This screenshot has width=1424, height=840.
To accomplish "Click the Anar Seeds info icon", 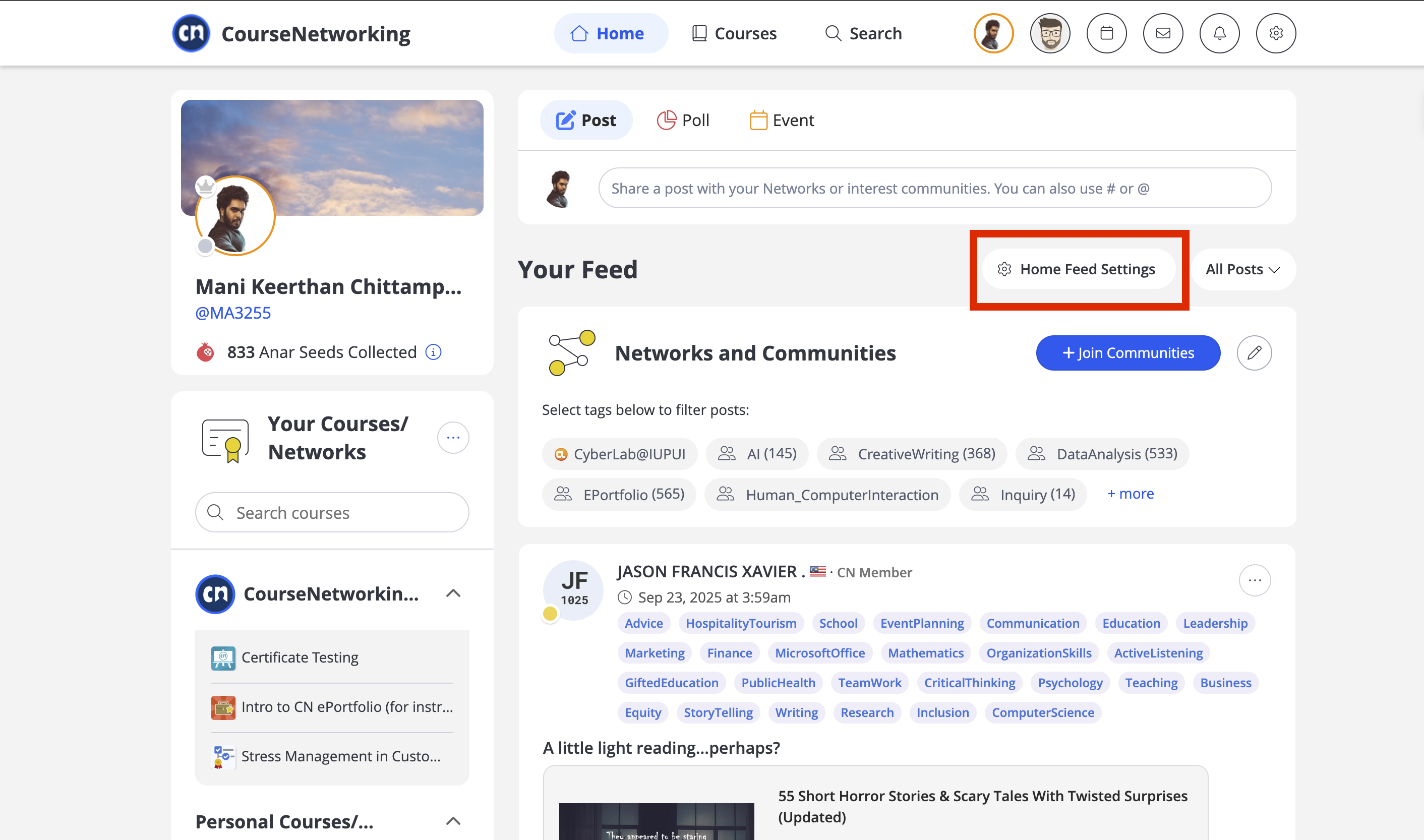I will (x=434, y=352).
